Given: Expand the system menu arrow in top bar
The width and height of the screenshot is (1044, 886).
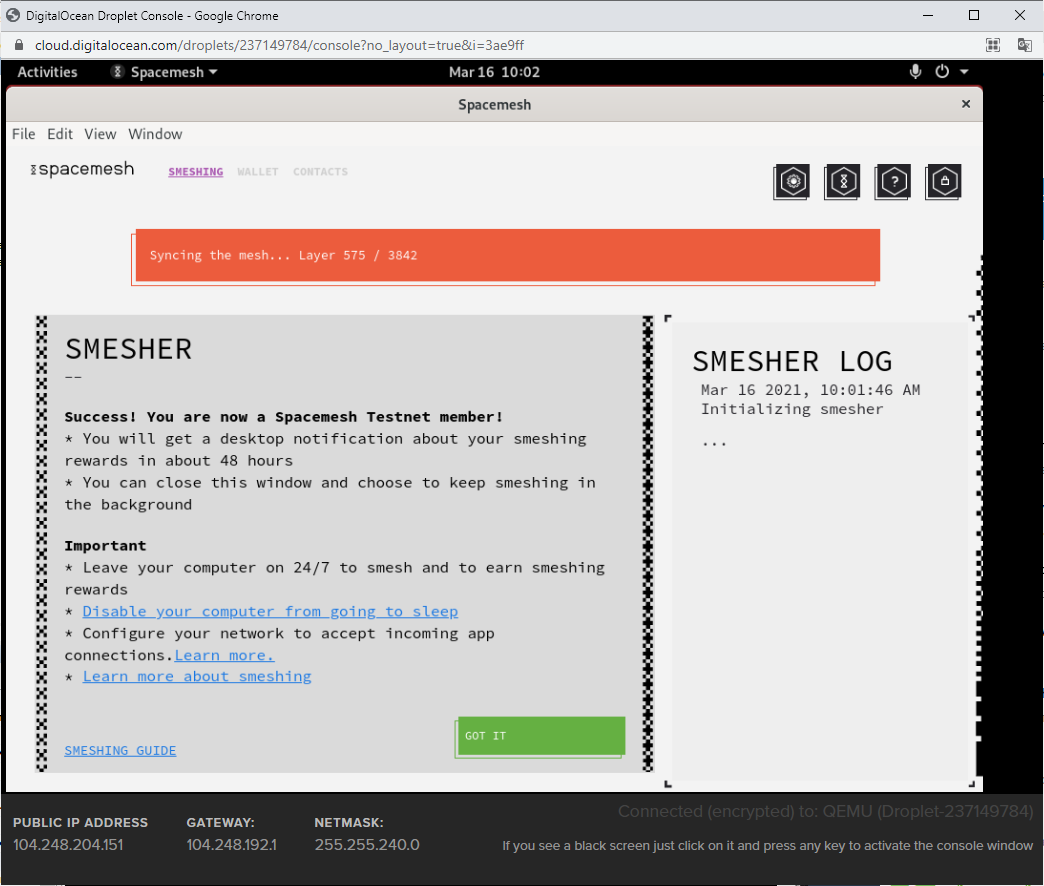Looking at the screenshot, I should pyautogui.click(x=964, y=72).
